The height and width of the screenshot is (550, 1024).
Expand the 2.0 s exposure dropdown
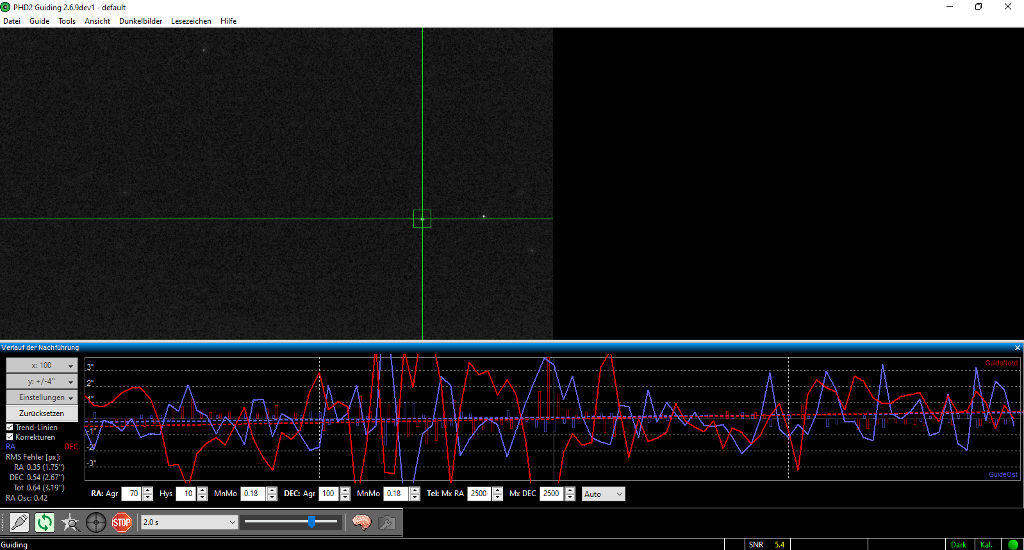coord(189,522)
